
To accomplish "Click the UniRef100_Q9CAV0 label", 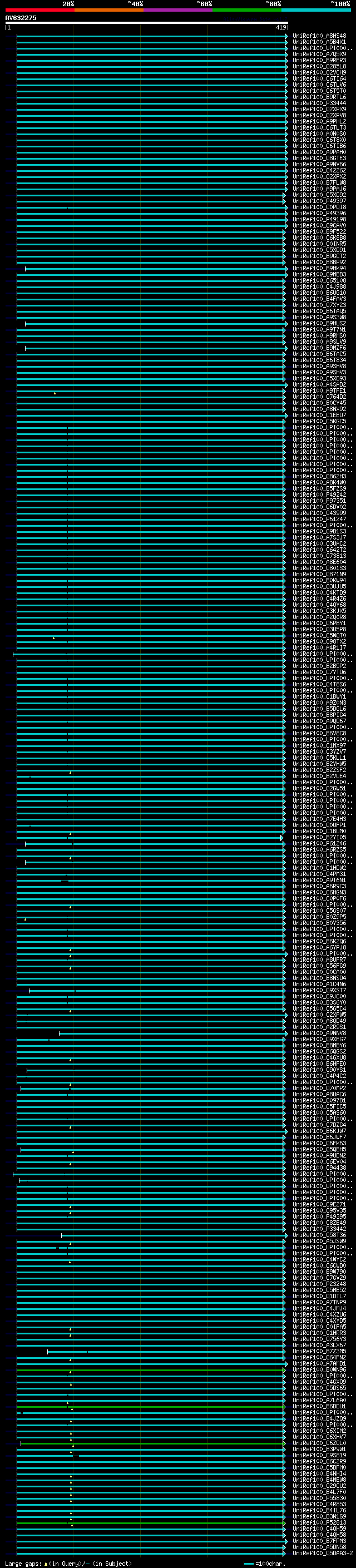I will tap(319, 225).
